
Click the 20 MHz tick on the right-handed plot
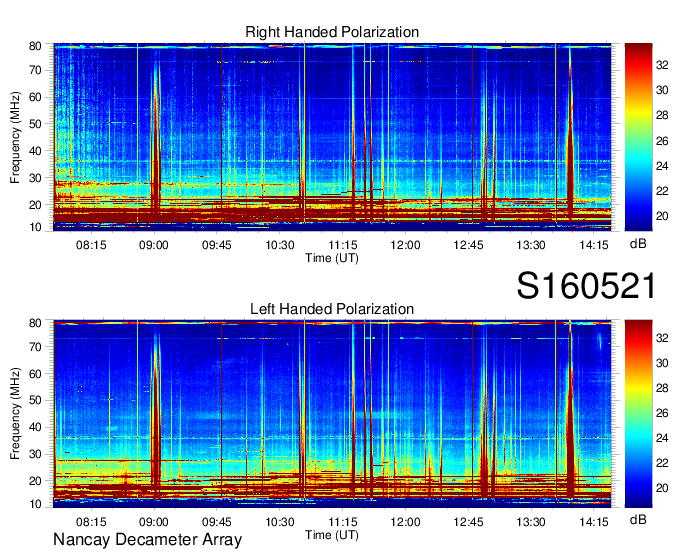(x=35, y=205)
